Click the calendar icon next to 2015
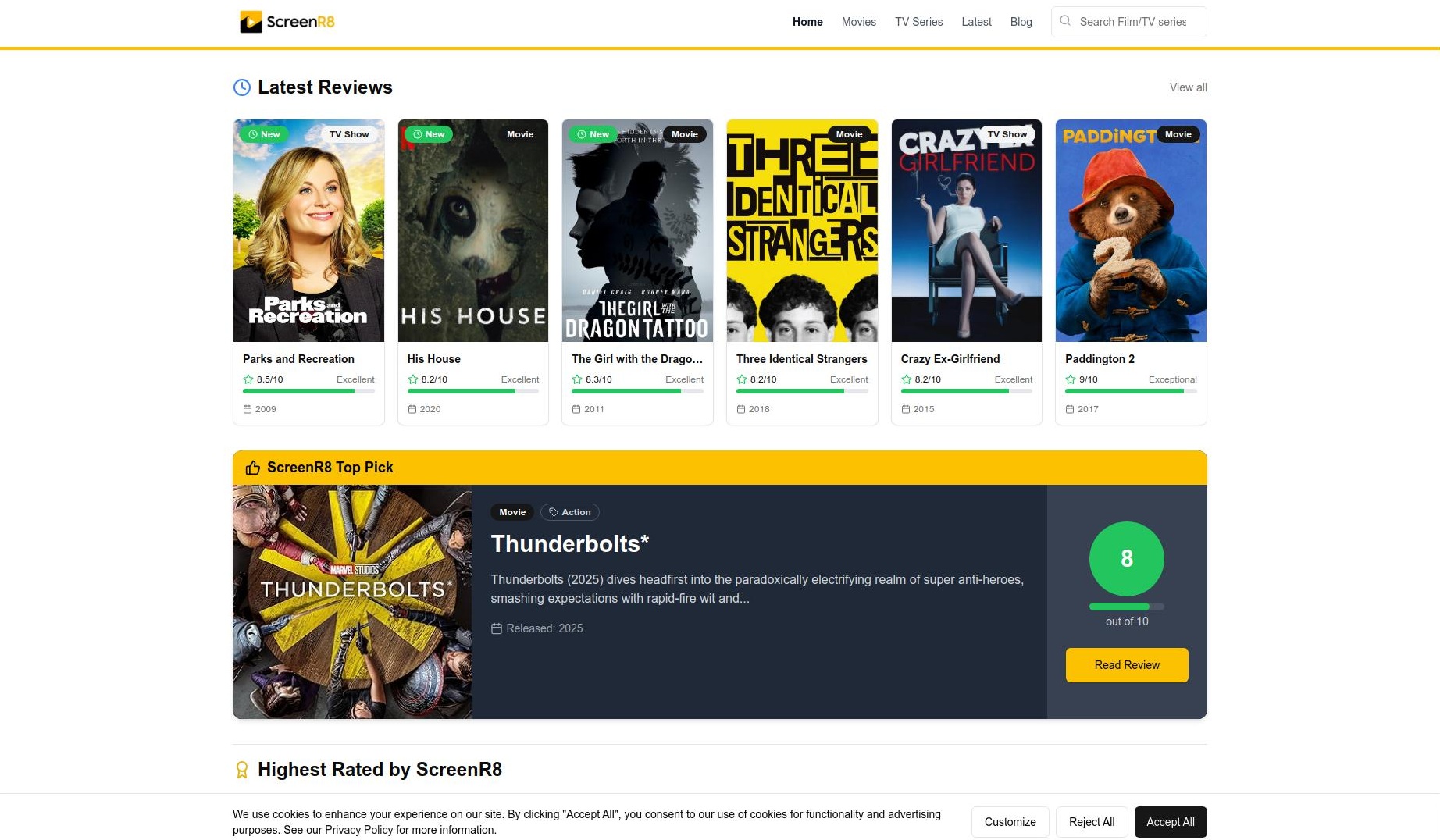Screen dimensions: 1440x840 pos(906,409)
